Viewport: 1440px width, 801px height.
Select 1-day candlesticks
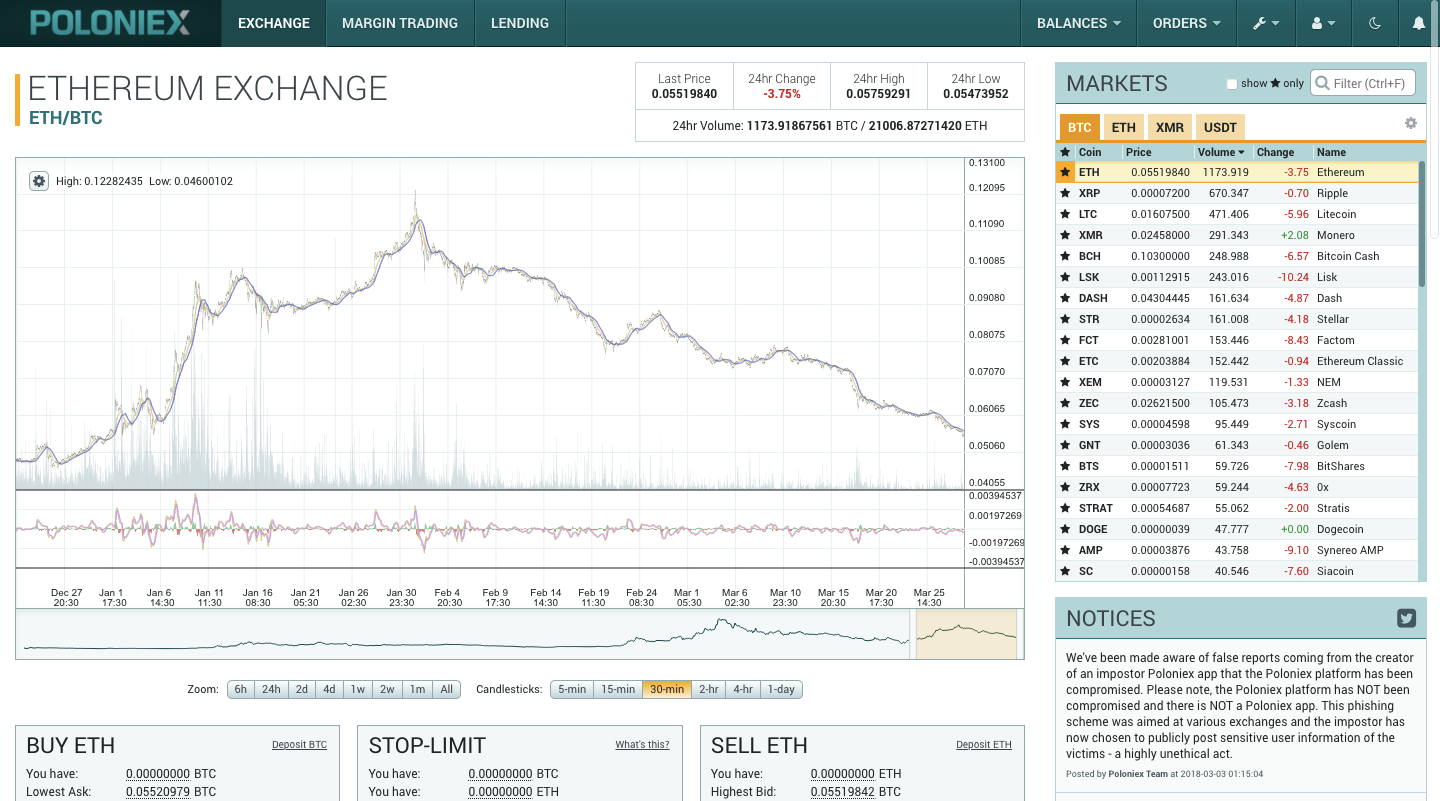click(x=781, y=689)
